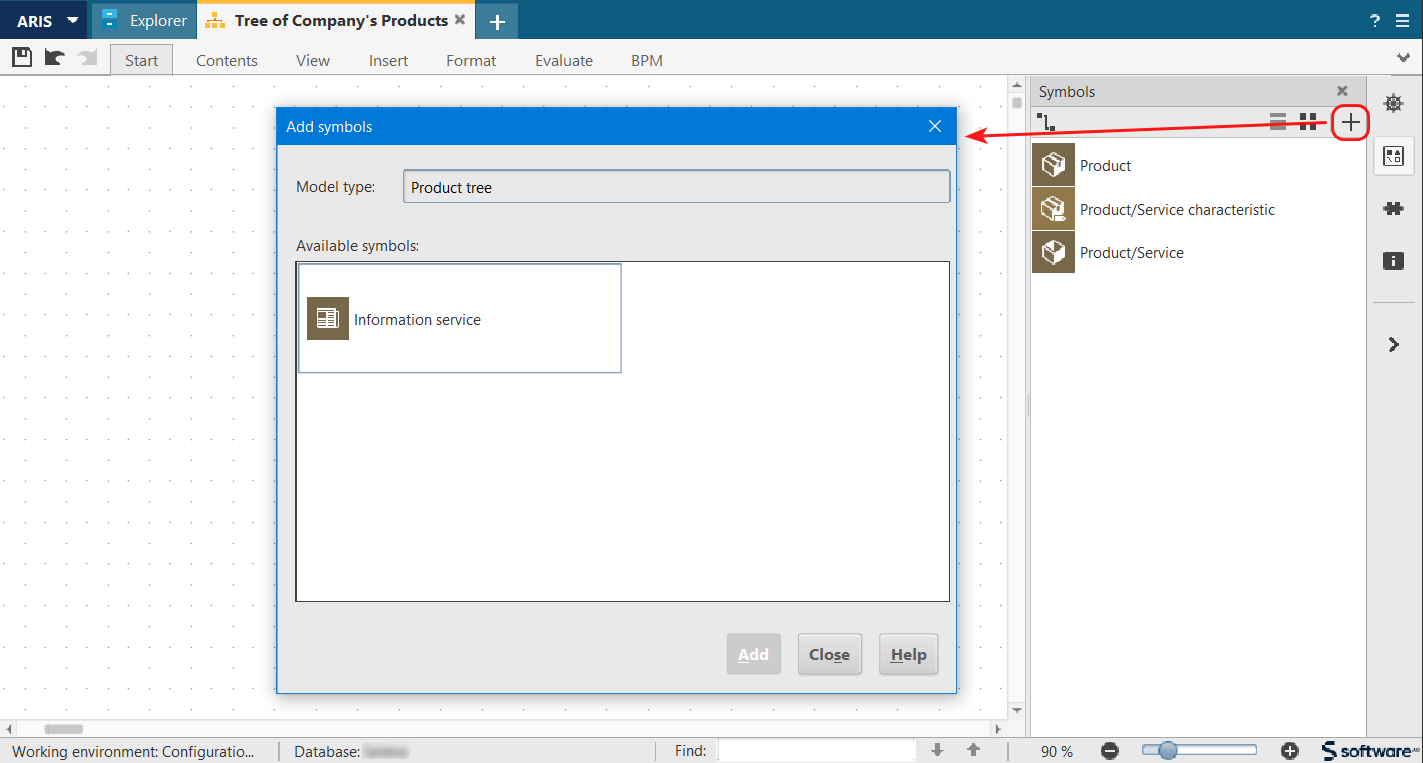
Task: Click the Help button in dialog
Action: coord(908,654)
